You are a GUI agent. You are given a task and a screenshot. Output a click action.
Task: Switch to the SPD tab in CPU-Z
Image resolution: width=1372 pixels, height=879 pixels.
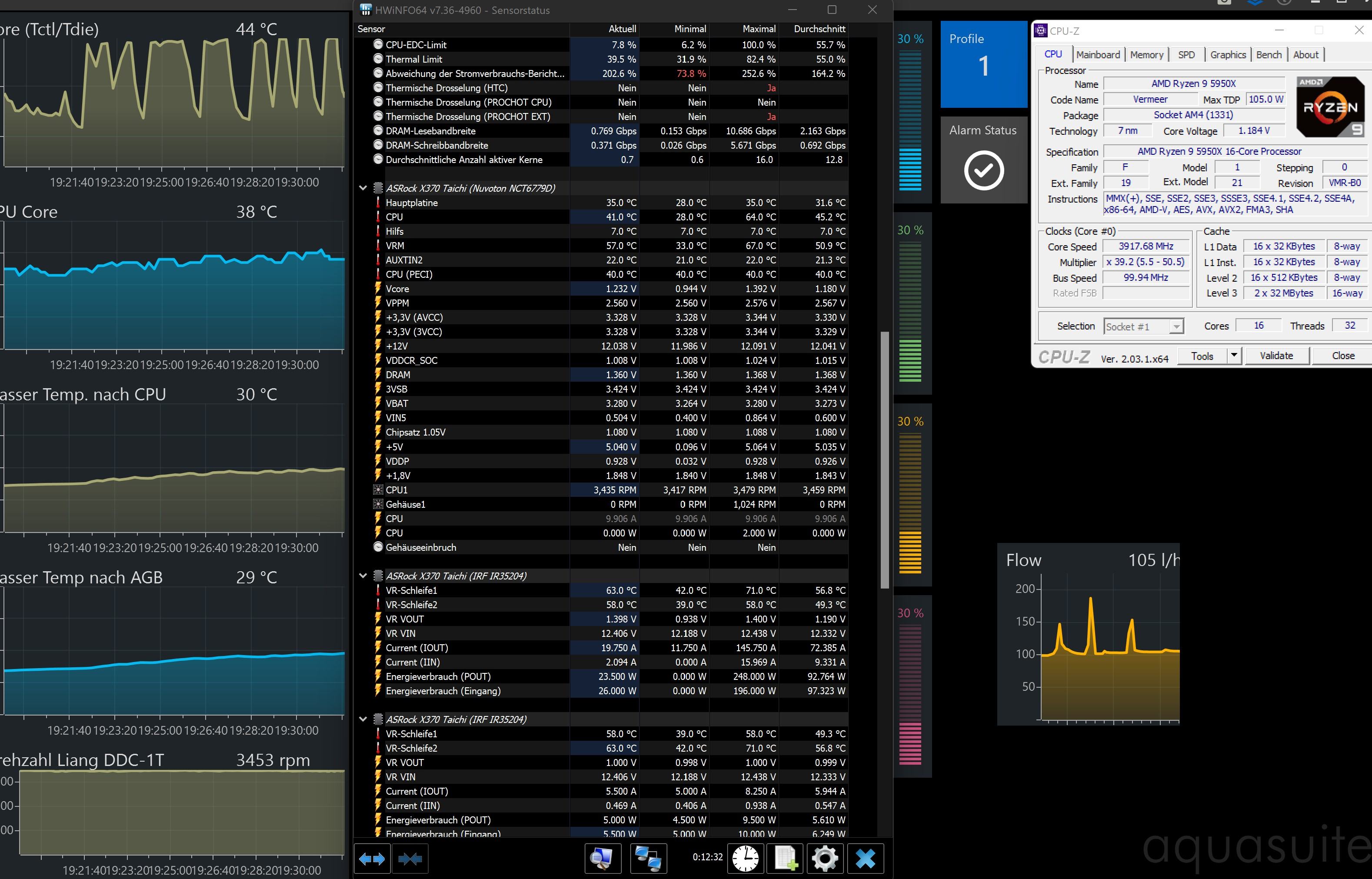coord(1186,55)
